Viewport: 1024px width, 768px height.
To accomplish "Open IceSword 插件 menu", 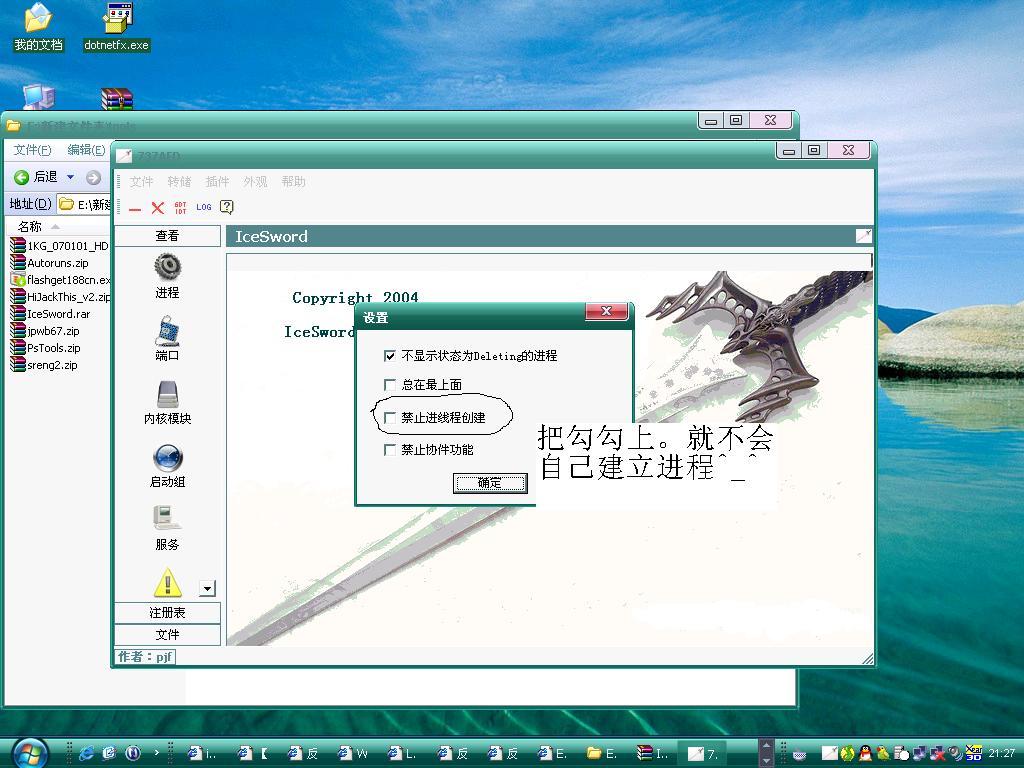I will pos(217,182).
